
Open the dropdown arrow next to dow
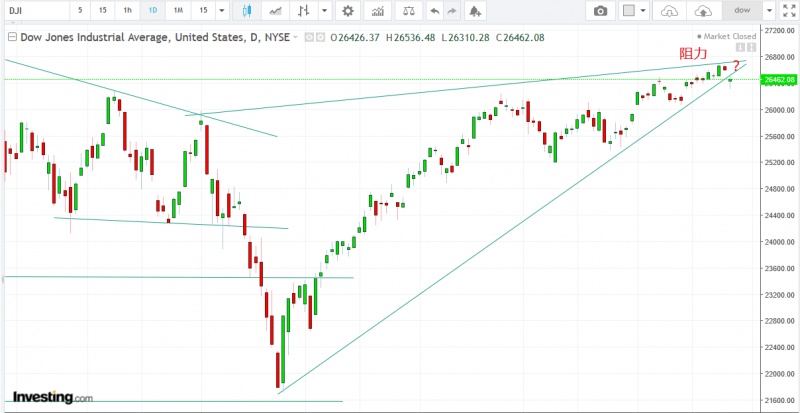point(767,11)
